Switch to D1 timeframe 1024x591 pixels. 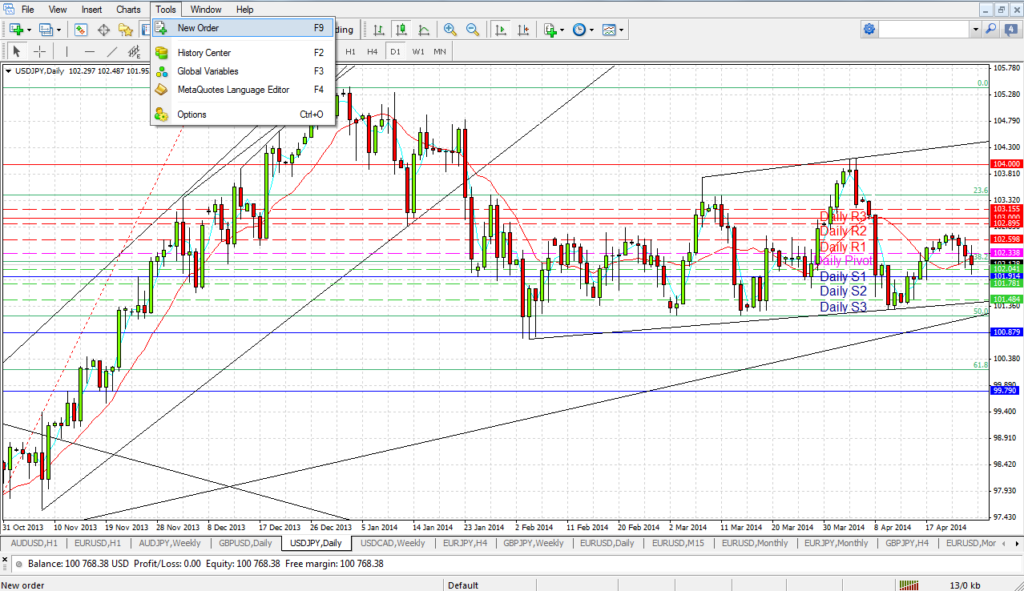[x=395, y=51]
